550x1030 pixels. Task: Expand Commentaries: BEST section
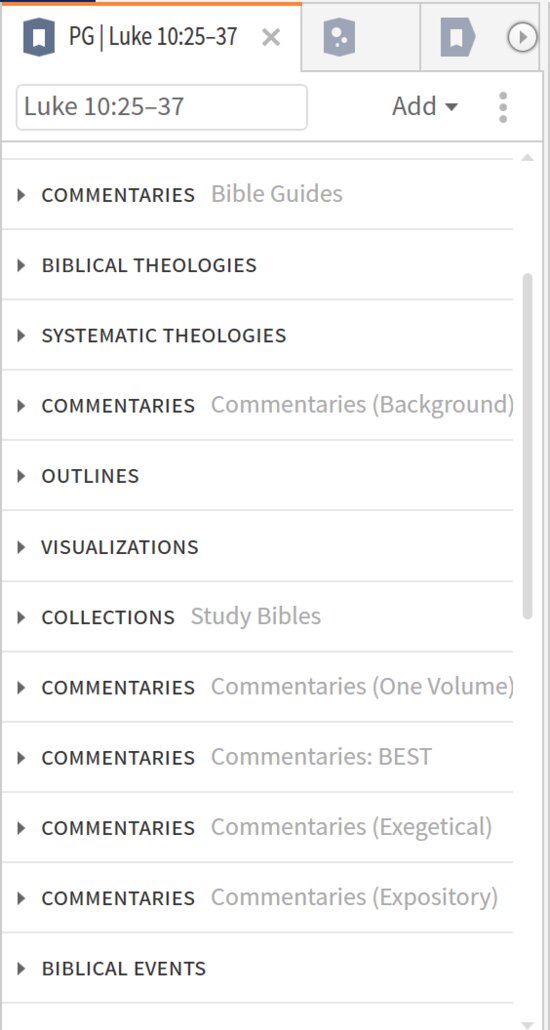(258, 757)
